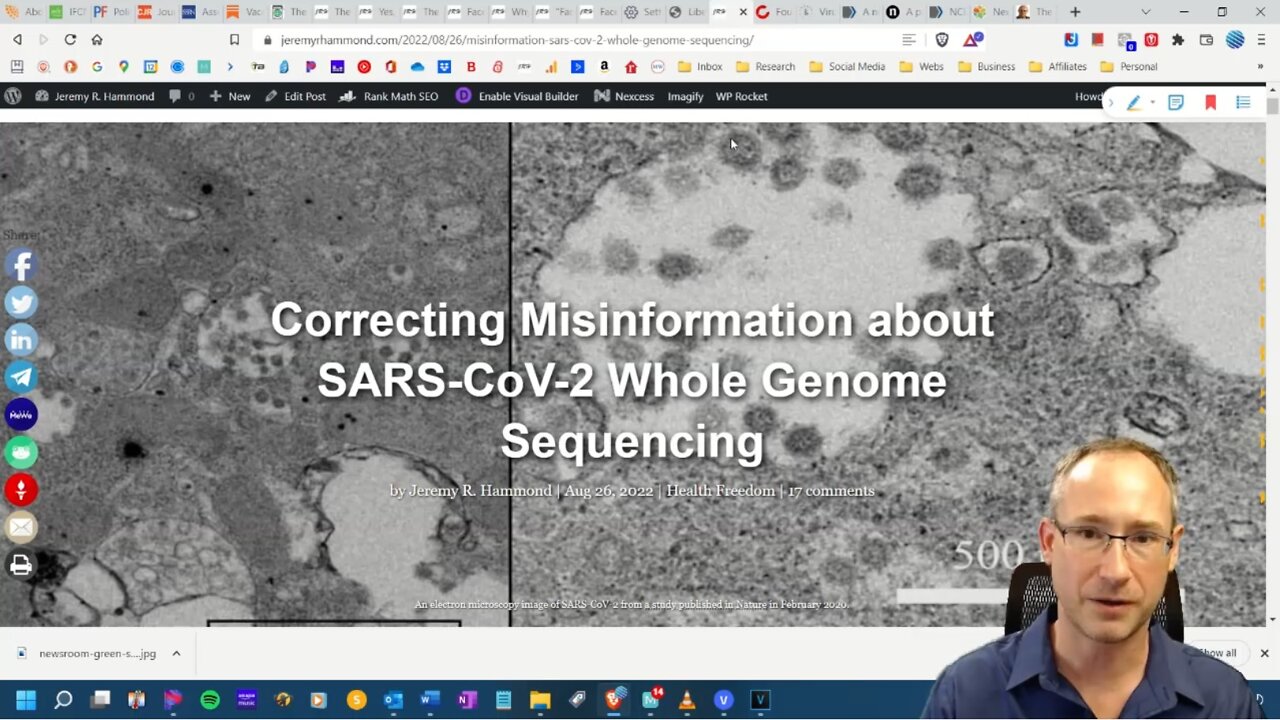
Task: Open Outlook from the taskbar
Action: [x=393, y=700]
